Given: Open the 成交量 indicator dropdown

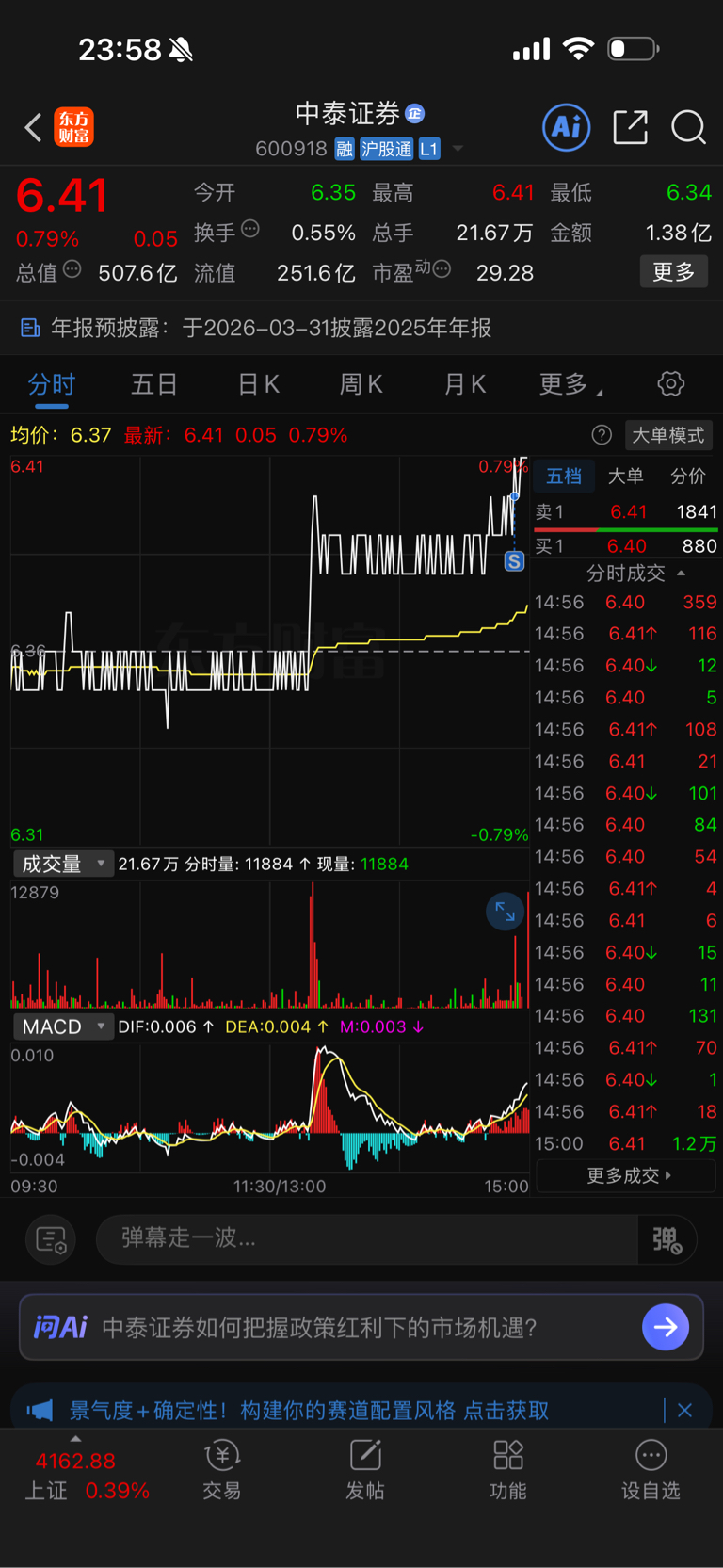Looking at the screenshot, I should [63, 864].
